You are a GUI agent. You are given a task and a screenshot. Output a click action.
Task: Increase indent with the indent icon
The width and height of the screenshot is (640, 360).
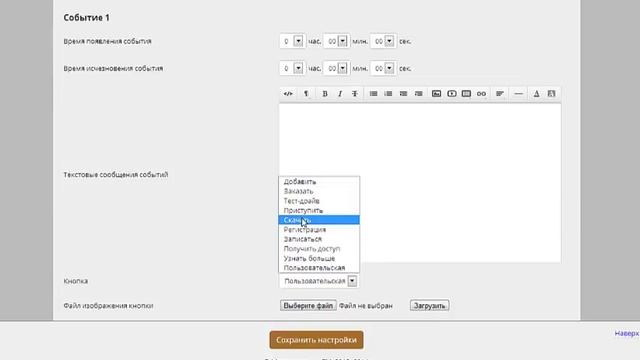coord(418,94)
